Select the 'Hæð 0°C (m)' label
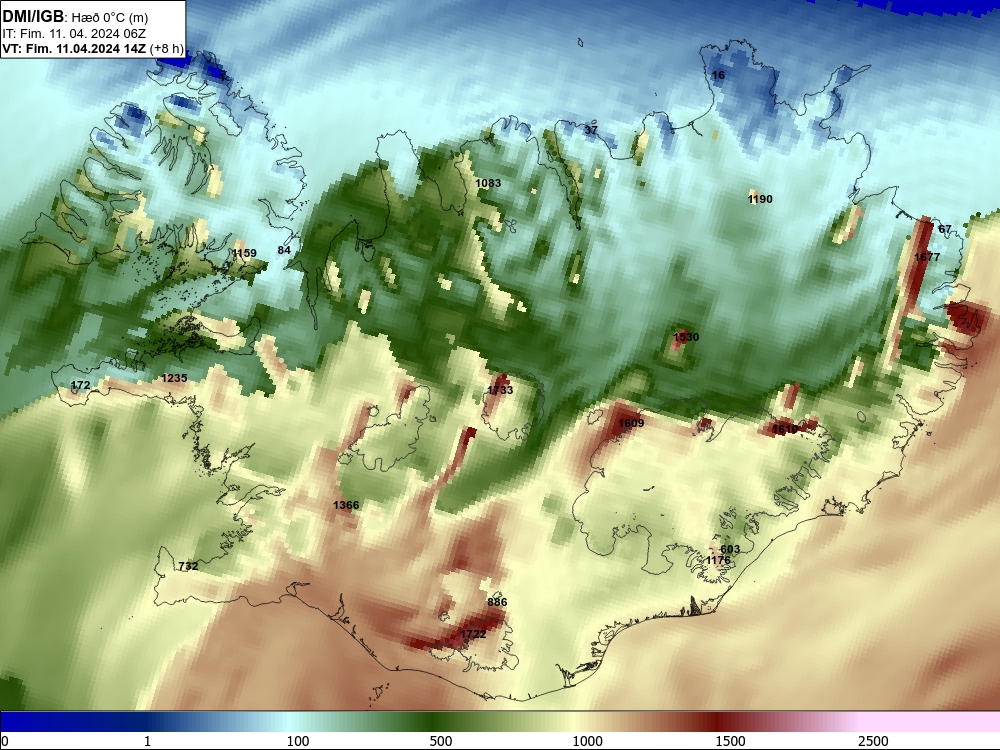The height and width of the screenshot is (750, 1000). [109, 17]
